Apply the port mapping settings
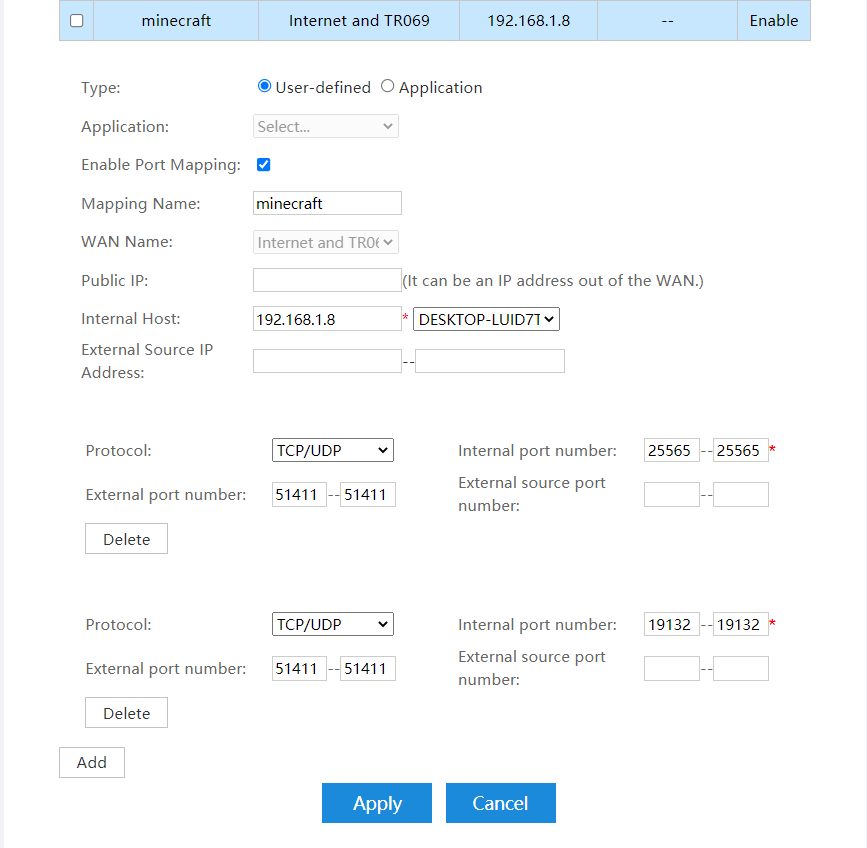Screen dimensions: 867x848 [x=377, y=803]
